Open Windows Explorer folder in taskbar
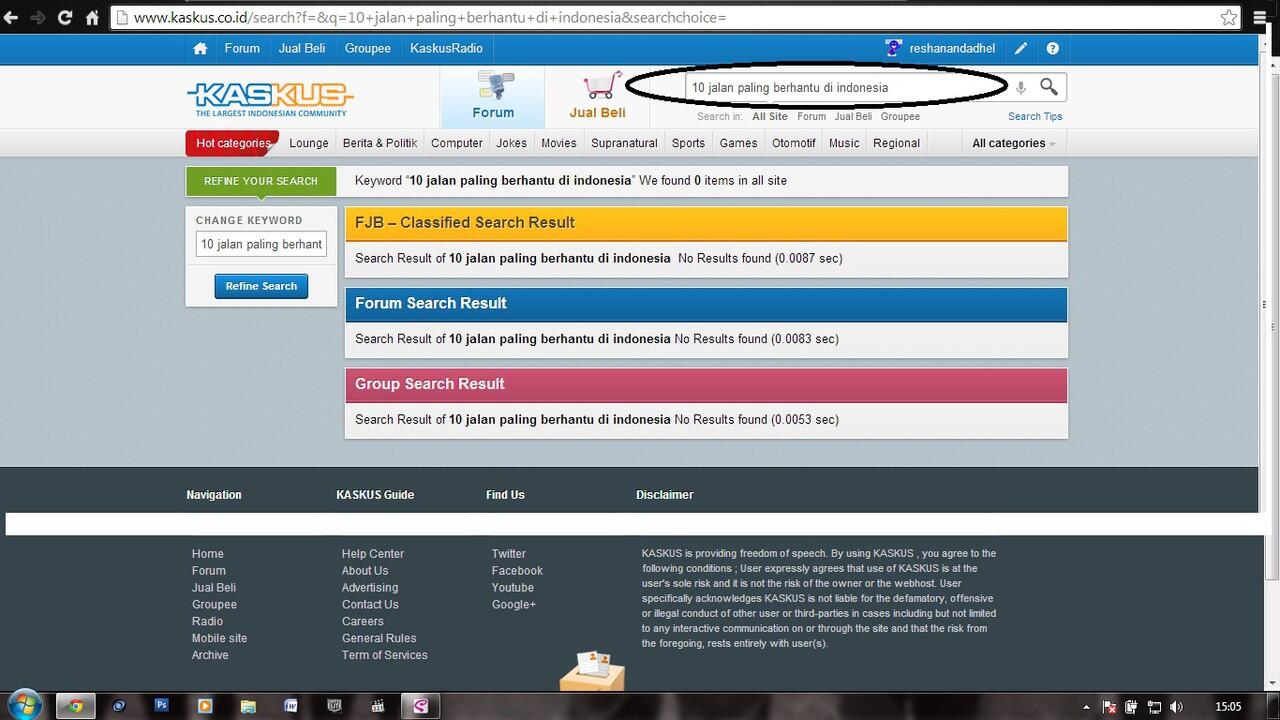Viewport: 1280px width, 720px height. (x=247, y=705)
